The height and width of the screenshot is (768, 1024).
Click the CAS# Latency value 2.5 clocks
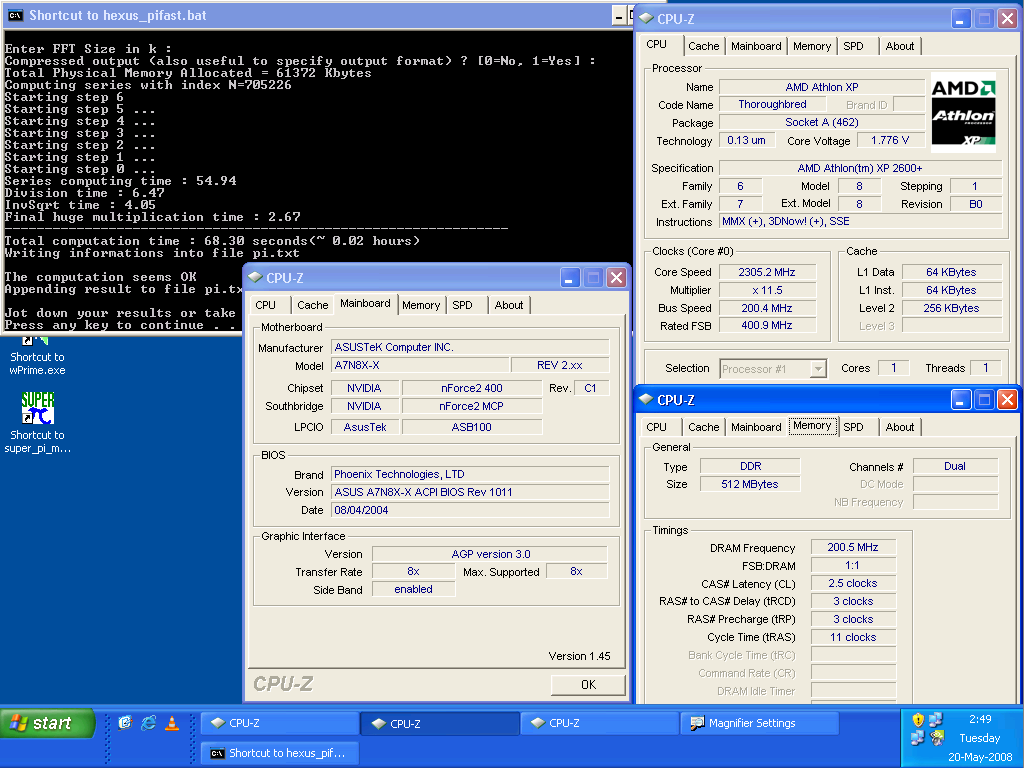[x=853, y=583]
